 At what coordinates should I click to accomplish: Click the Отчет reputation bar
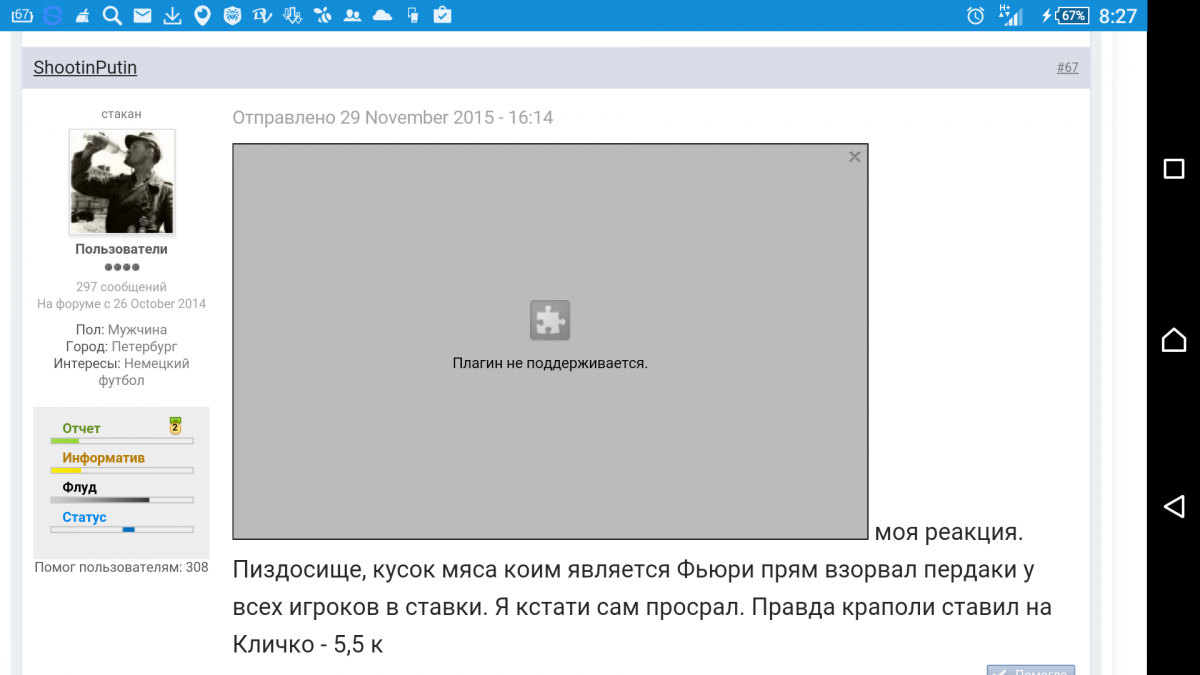pos(121,440)
